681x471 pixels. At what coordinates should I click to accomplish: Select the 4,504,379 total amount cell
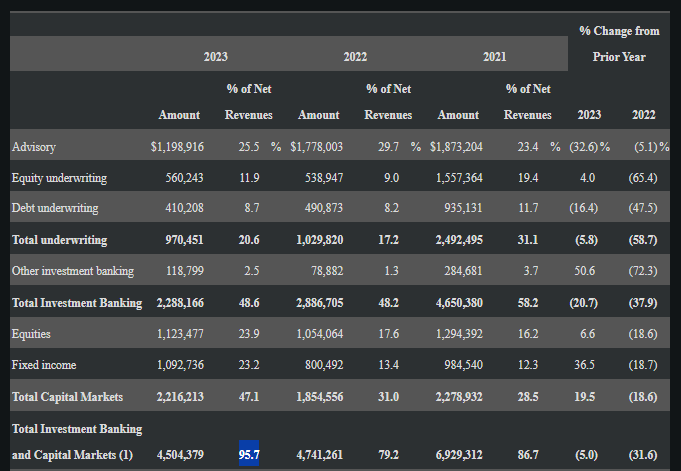click(180, 455)
